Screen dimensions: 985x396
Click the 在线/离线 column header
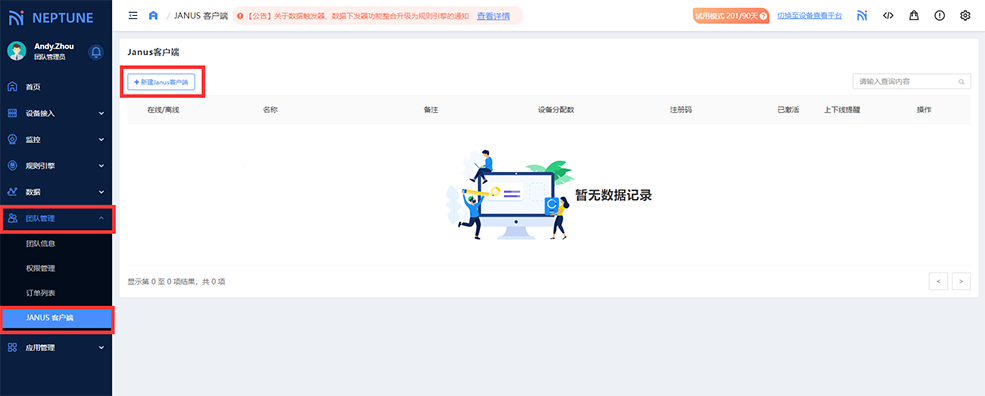(163, 110)
